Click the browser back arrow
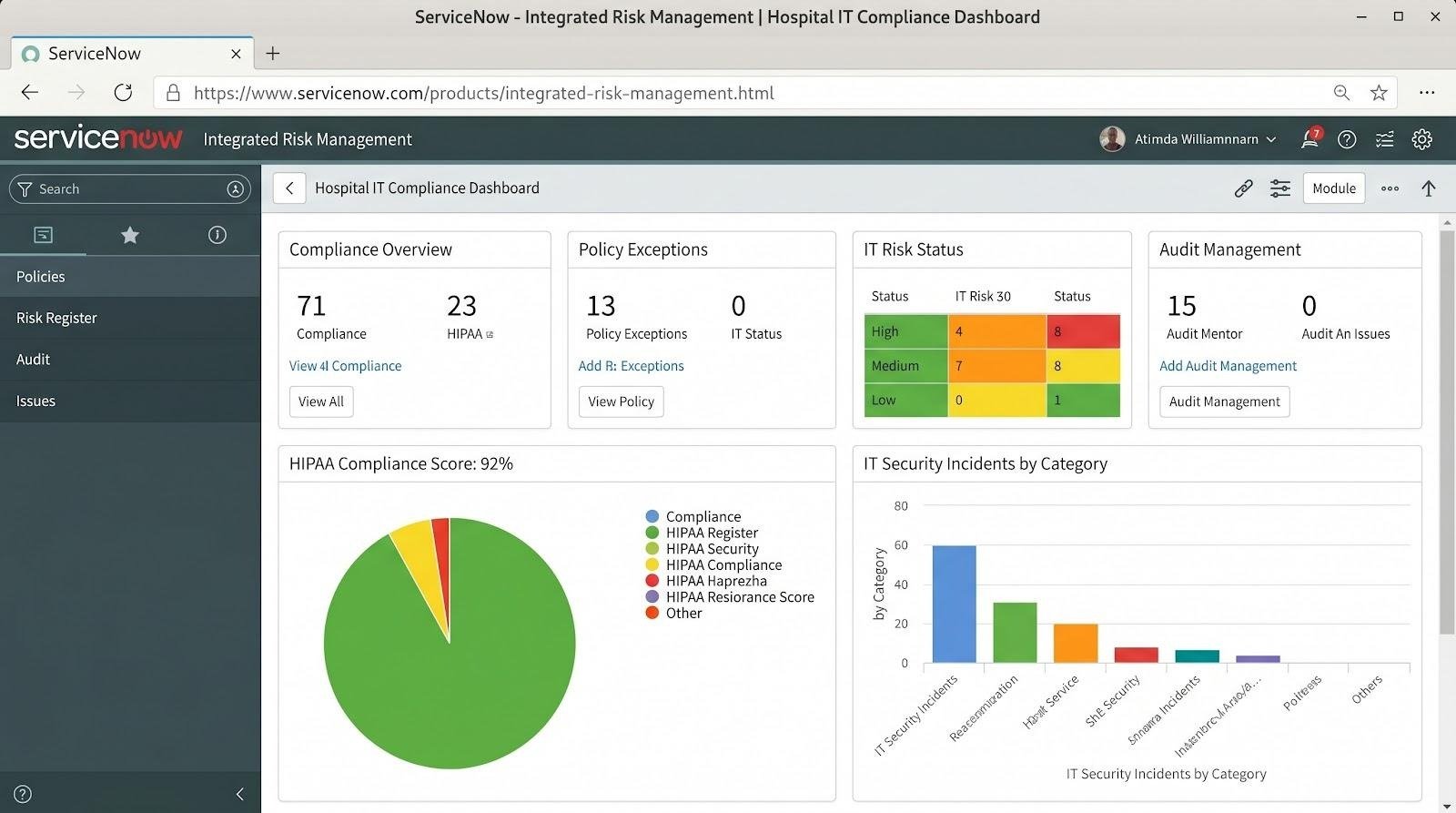Image resolution: width=1456 pixels, height=813 pixels. click(x=30, y=93)
